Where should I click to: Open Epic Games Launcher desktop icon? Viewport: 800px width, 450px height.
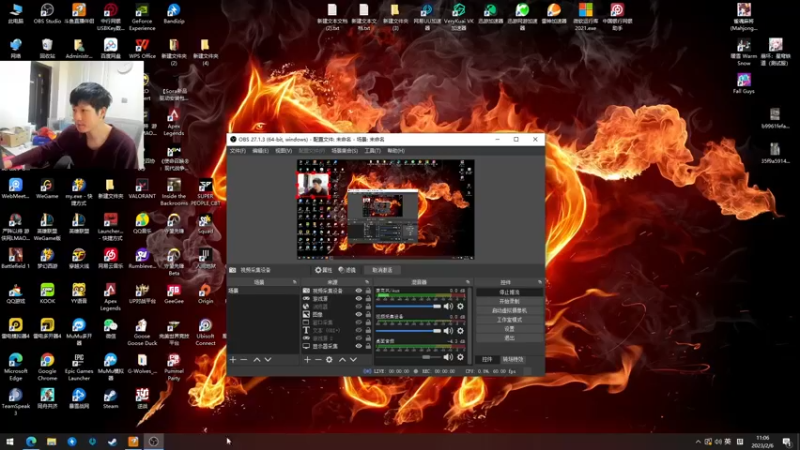pos(79,362)
